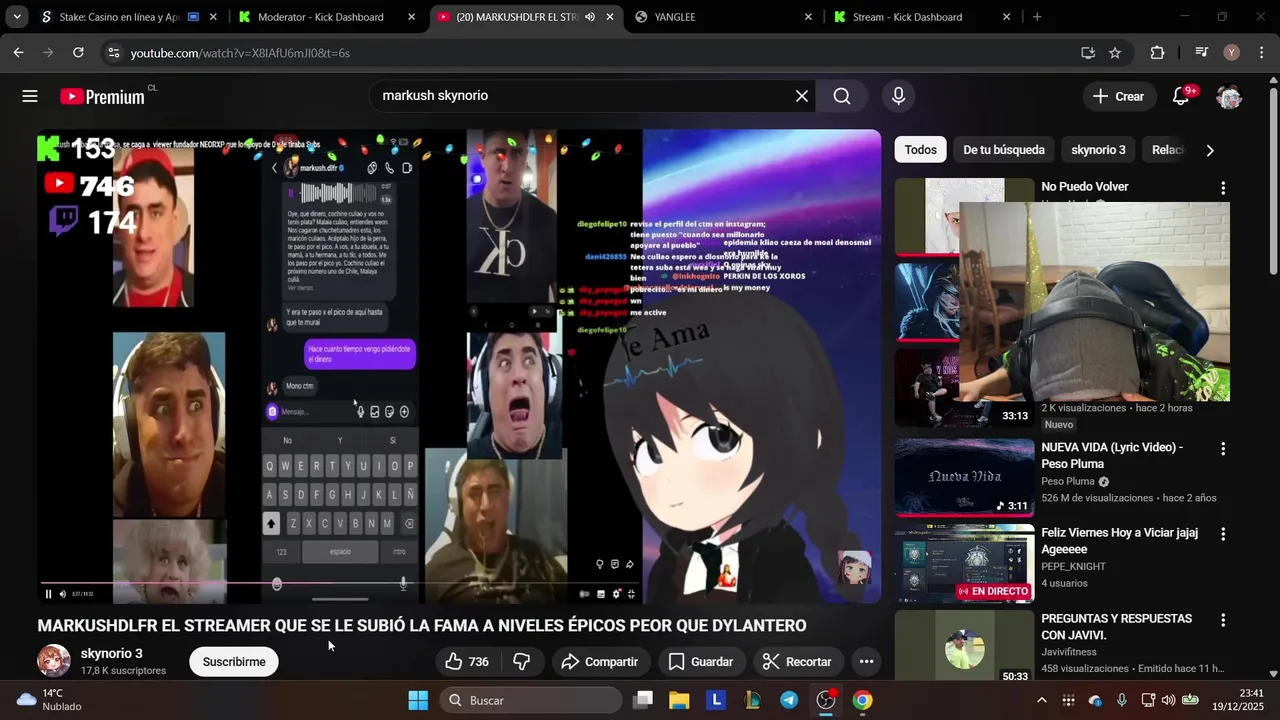Open the Crear button

point(1118,96)
